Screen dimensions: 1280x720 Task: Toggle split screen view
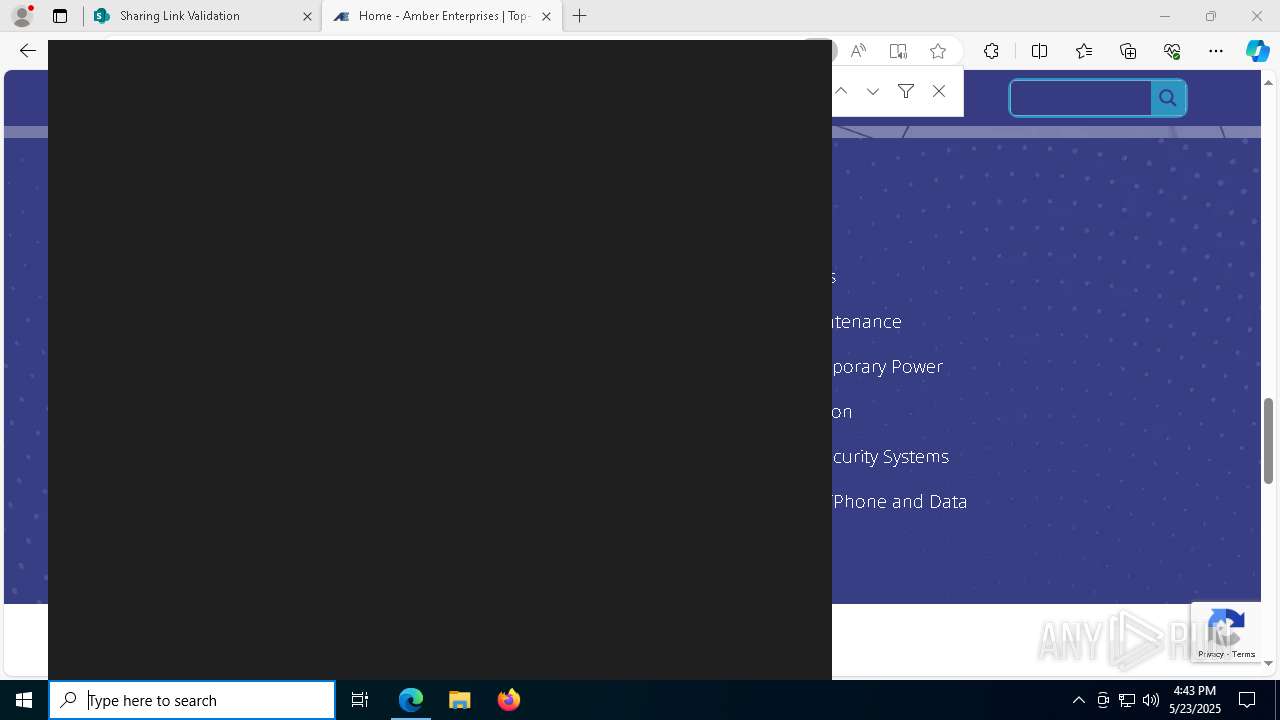(1039, 51)
